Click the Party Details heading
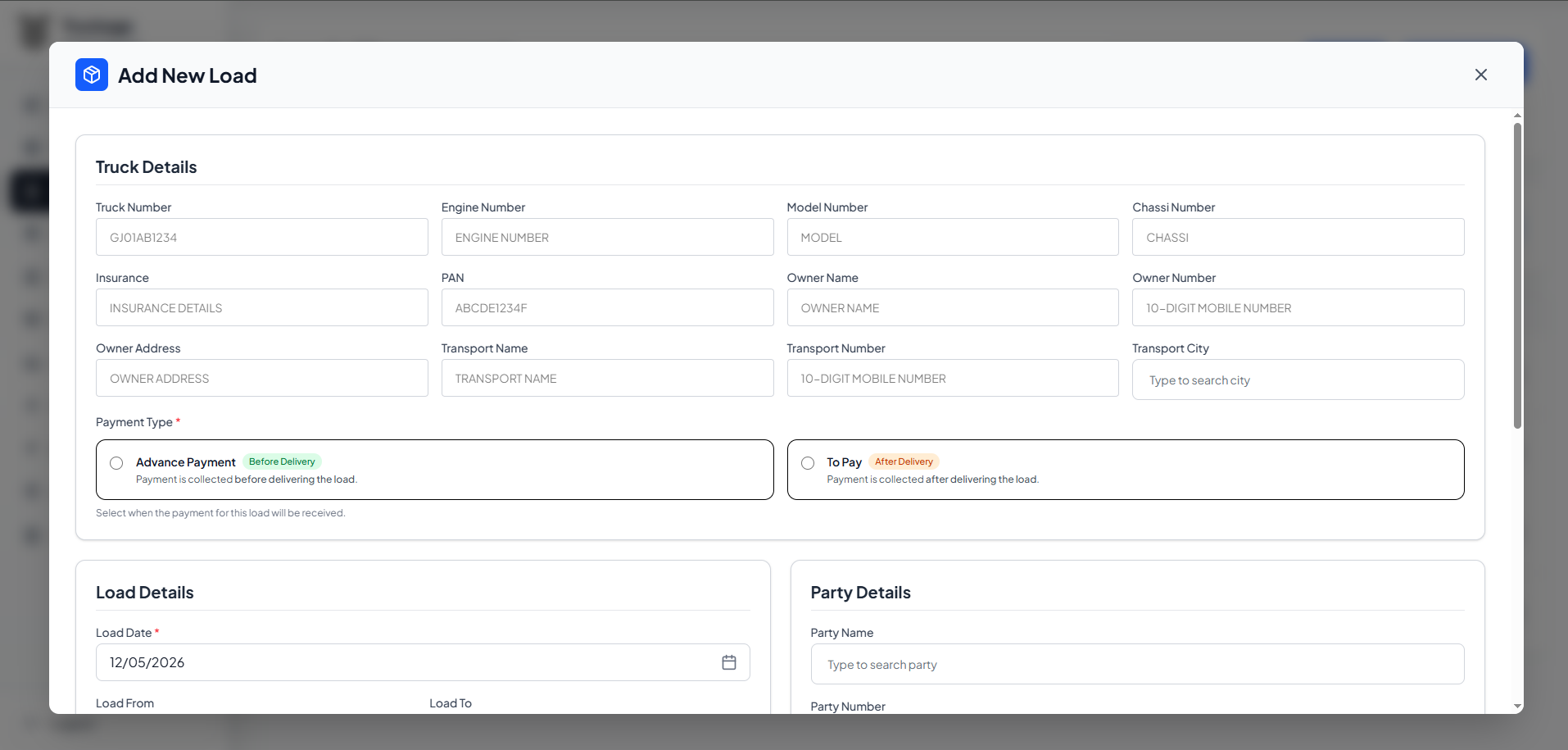The width and height of the screenshot is (1568, 750). [x=860, y=593]
